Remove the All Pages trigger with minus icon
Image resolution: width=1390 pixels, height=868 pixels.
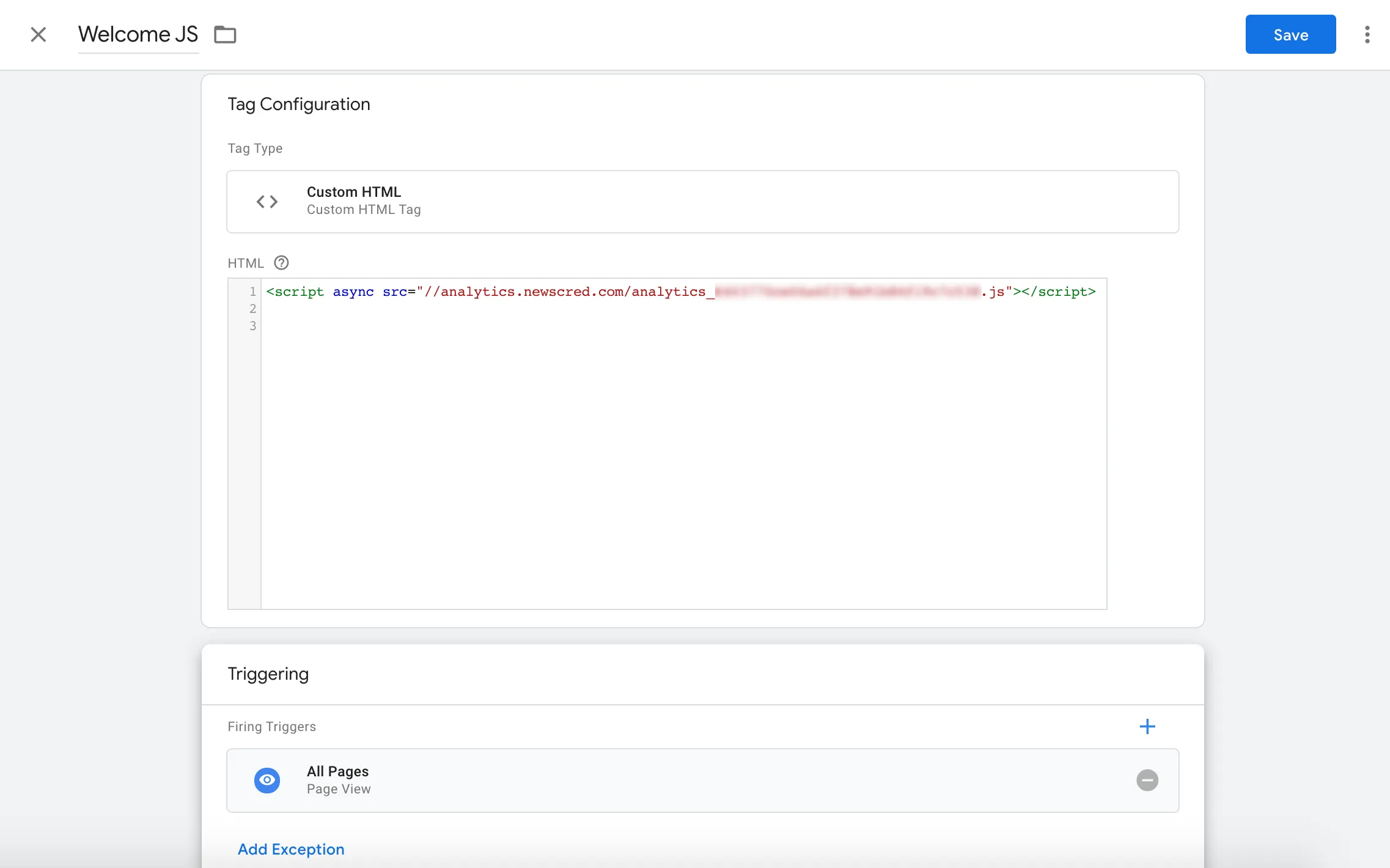pos(1147,780)
